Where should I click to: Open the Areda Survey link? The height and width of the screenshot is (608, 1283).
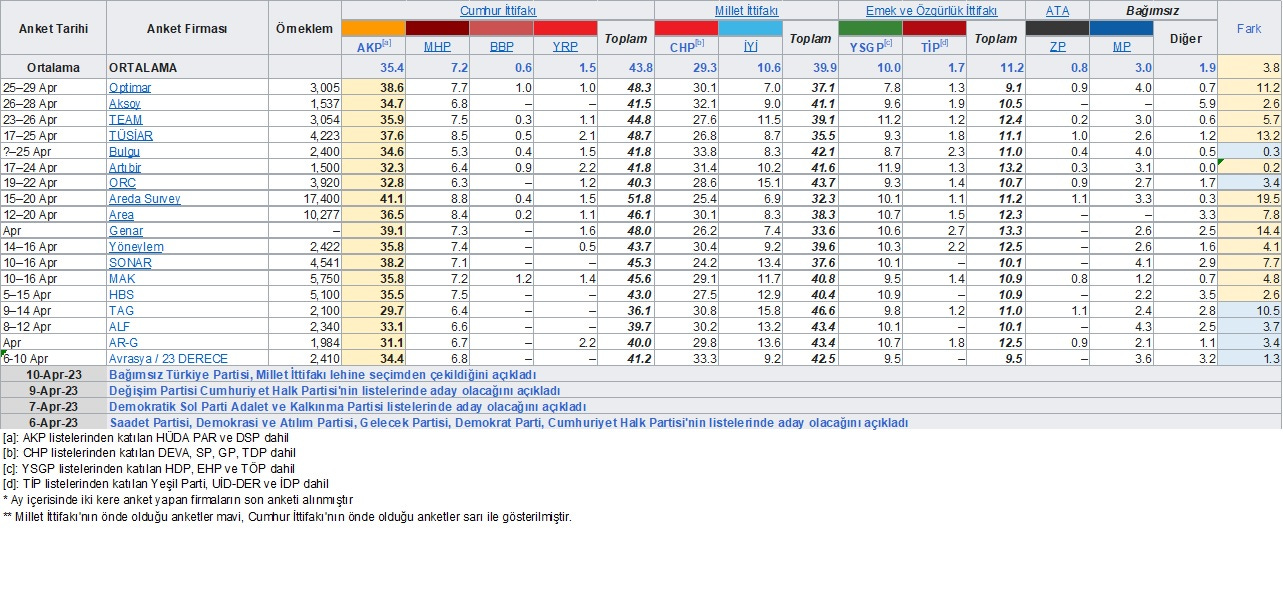[x=145, y=199]
